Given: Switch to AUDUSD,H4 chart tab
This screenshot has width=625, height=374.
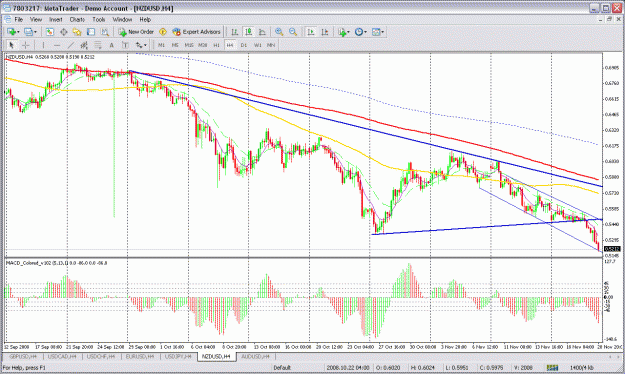Looking at the screenshot, I should [x=256, y=356].
